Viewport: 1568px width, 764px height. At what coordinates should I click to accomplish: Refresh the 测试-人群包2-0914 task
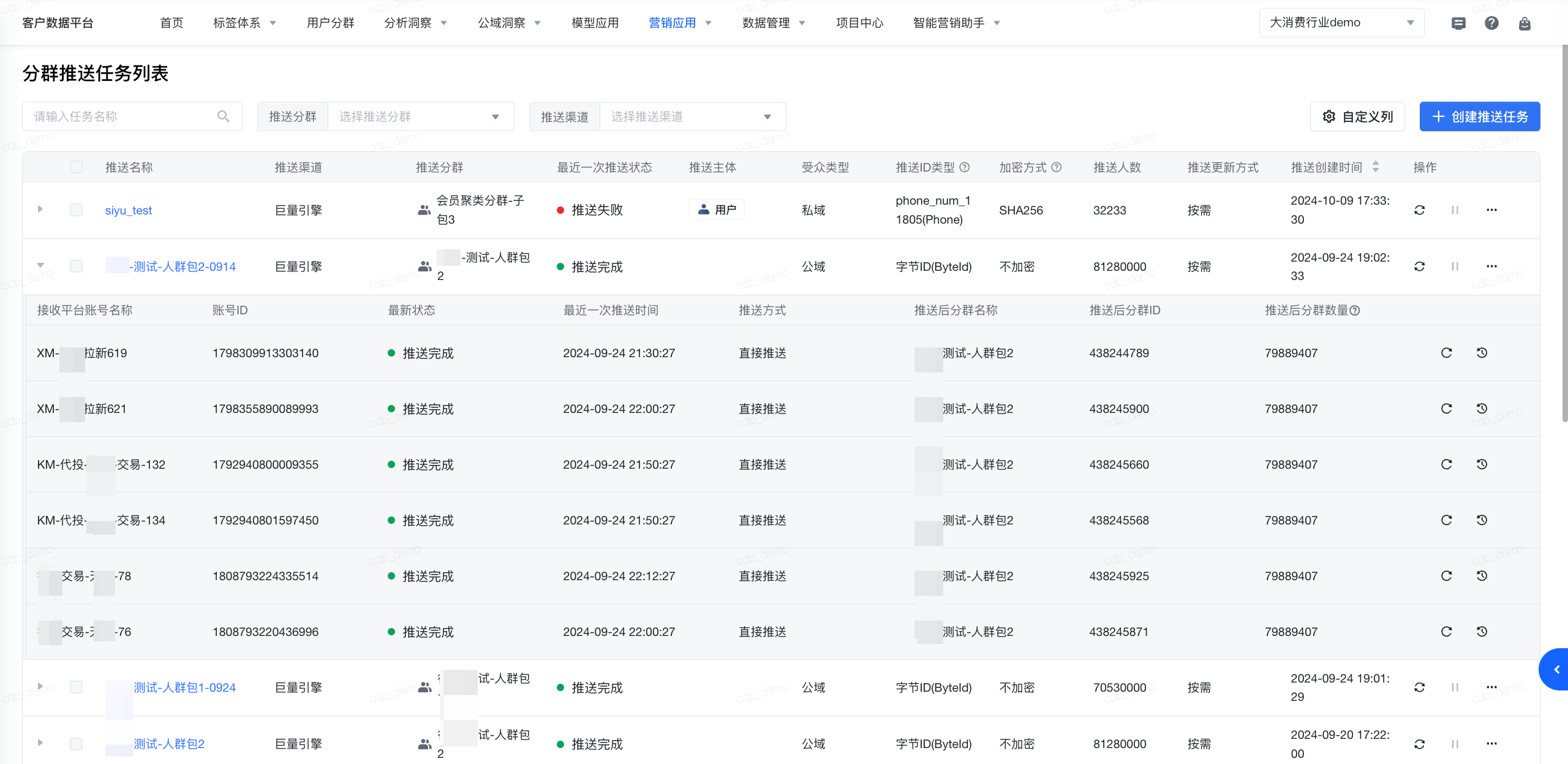[x=1419, y=267]
